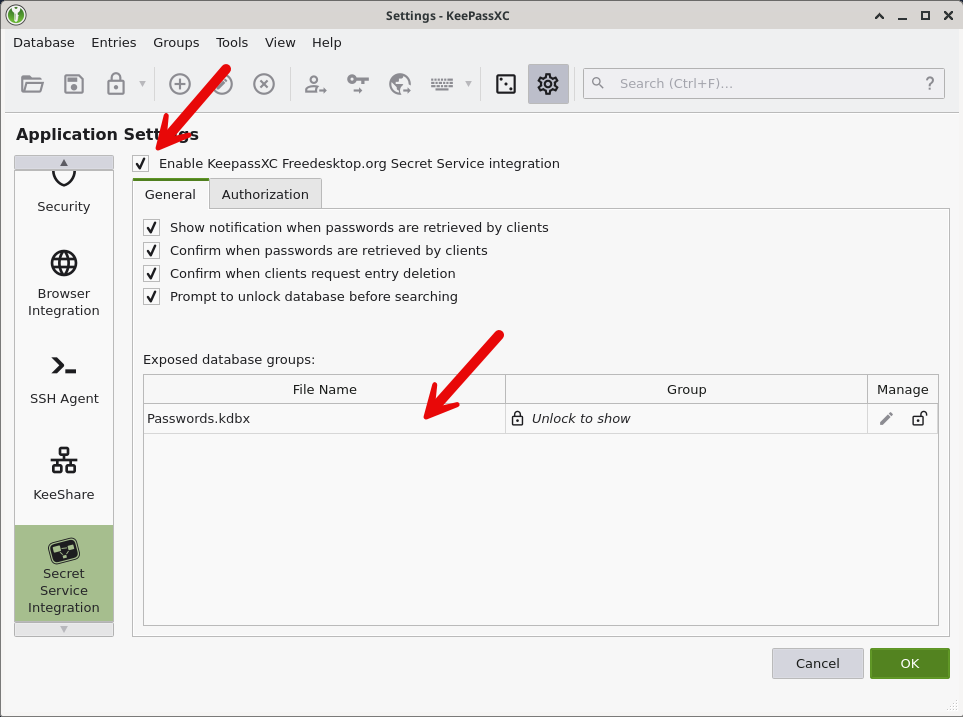The width and height of the screenshot is (963, 717).
Task: Toggle Show notification when passwords are retrieved
Action: tap(152, 227)
